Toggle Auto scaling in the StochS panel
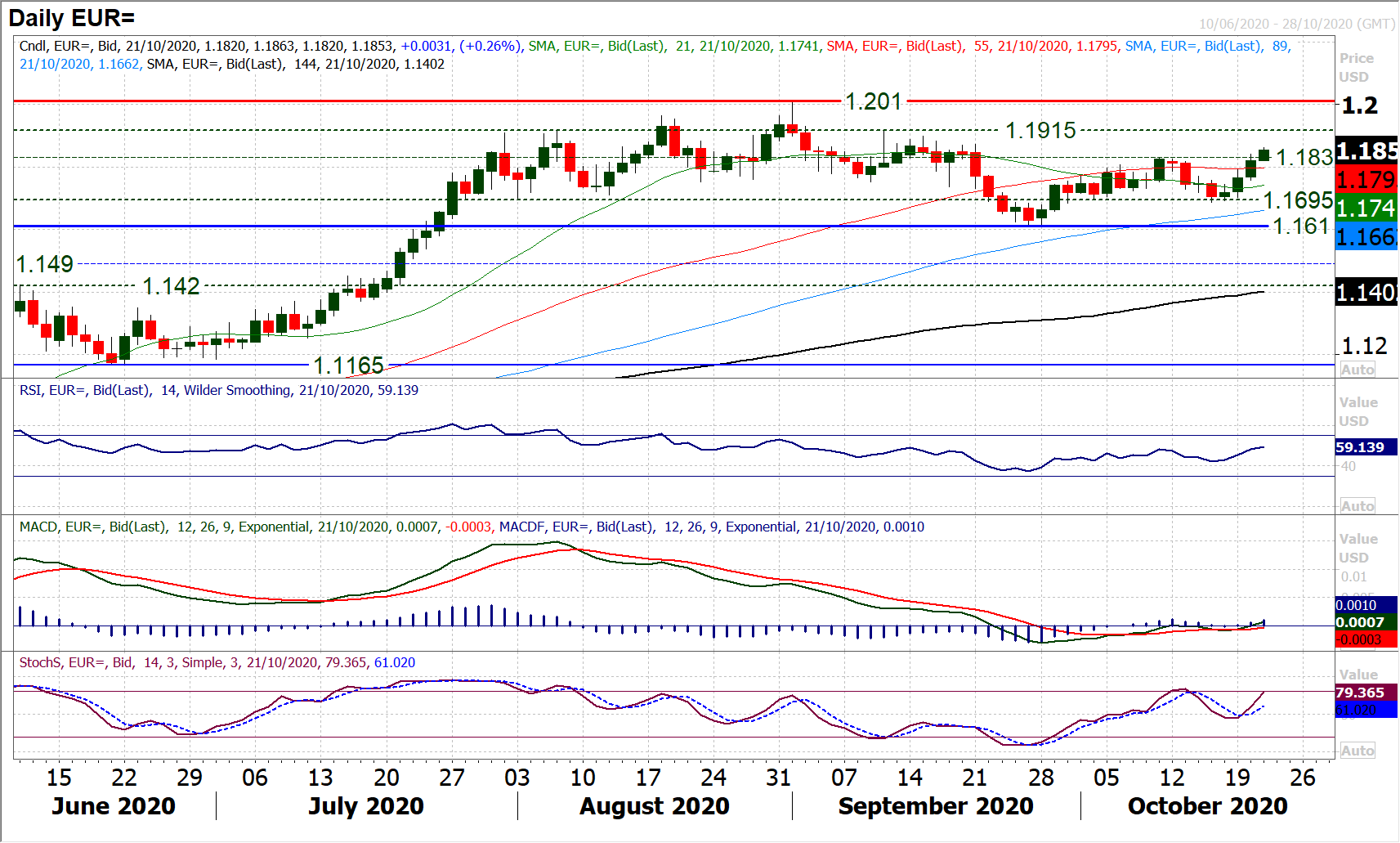Viewport: 1400px width, 843px height. 1357,751
